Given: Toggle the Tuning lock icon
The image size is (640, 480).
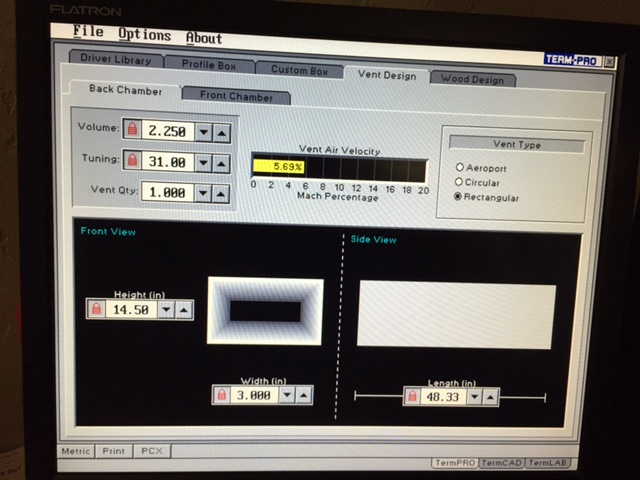Looking at the screenshot, I should coord(132,161).
